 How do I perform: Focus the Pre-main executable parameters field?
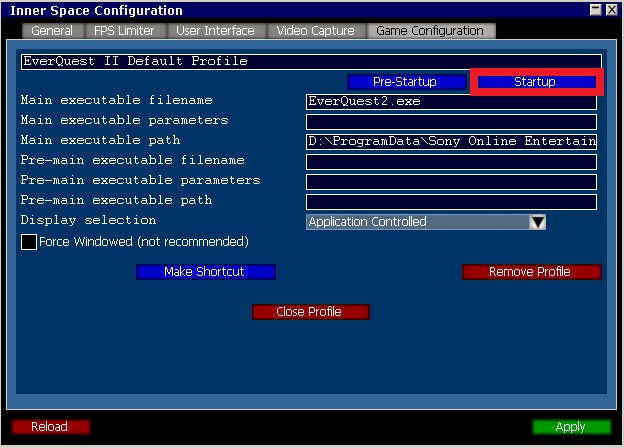click(x=451, y=182)
